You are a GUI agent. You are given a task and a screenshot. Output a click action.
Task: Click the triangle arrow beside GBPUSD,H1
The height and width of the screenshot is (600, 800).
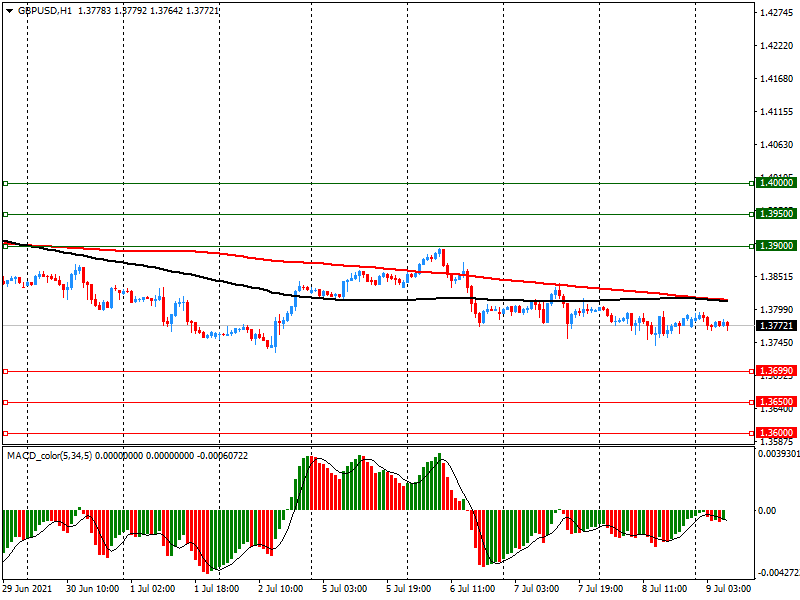(x=9, y=10)
